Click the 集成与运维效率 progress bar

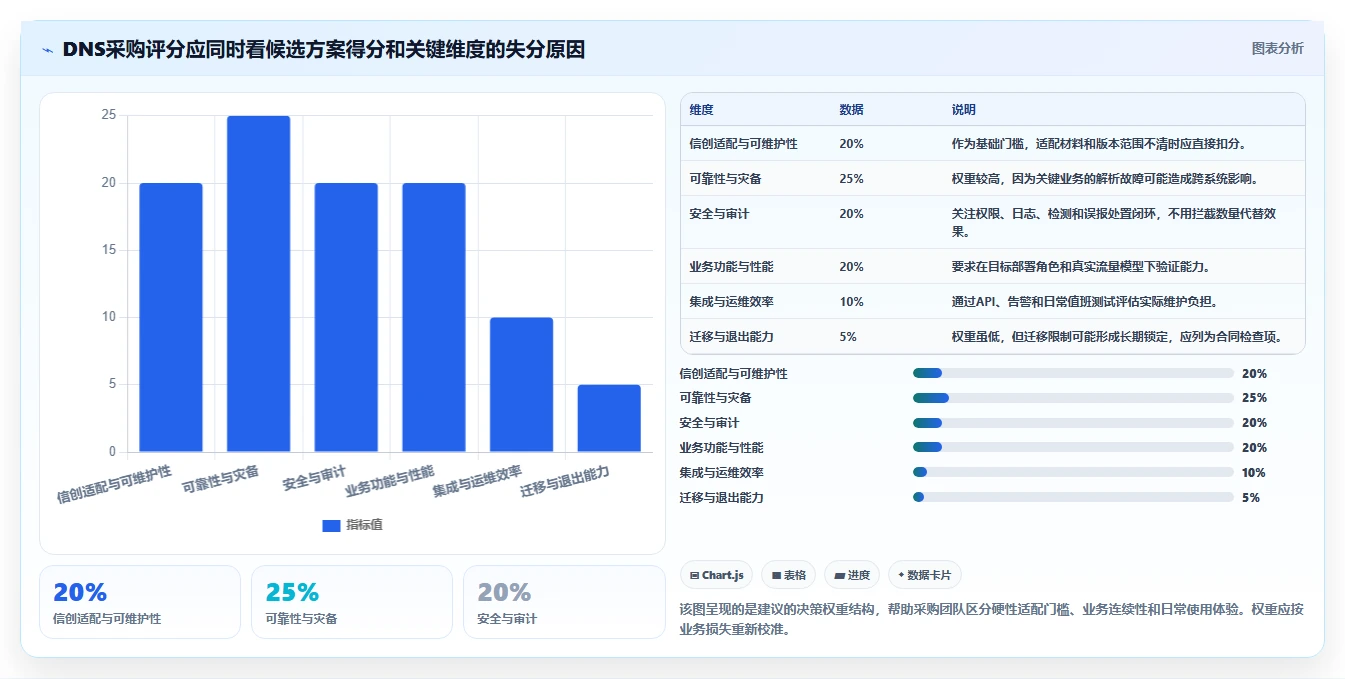(x=1073, y=472)
